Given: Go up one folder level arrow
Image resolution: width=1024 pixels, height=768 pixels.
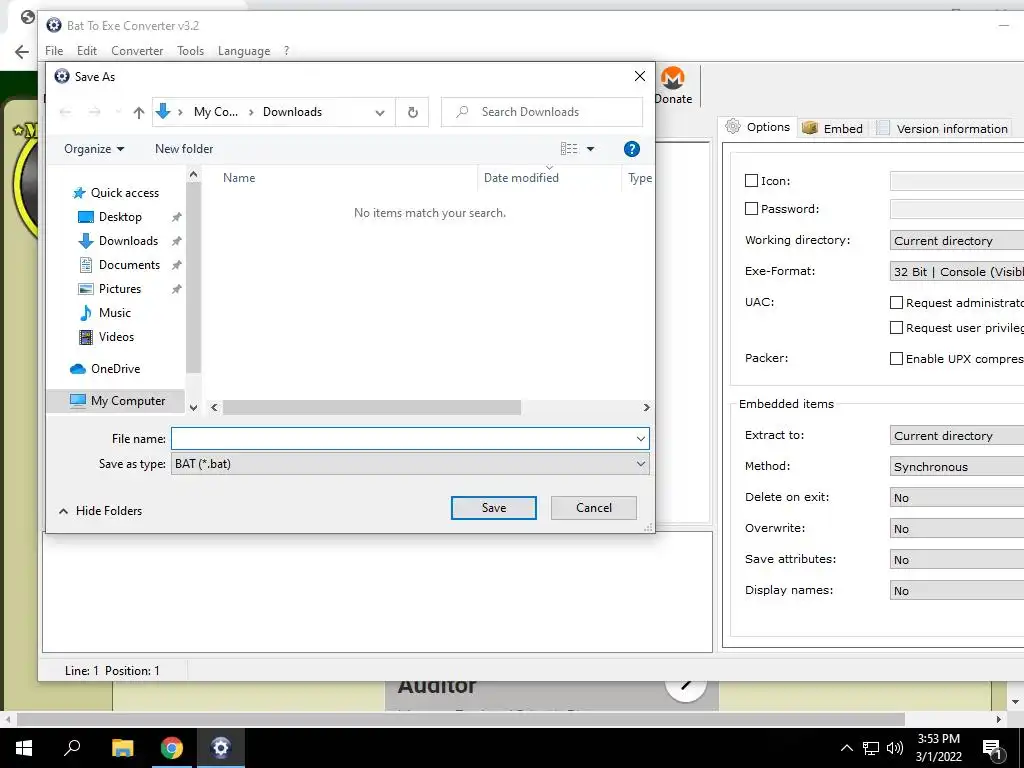Looking at the screenshot, I should [138, 112].
